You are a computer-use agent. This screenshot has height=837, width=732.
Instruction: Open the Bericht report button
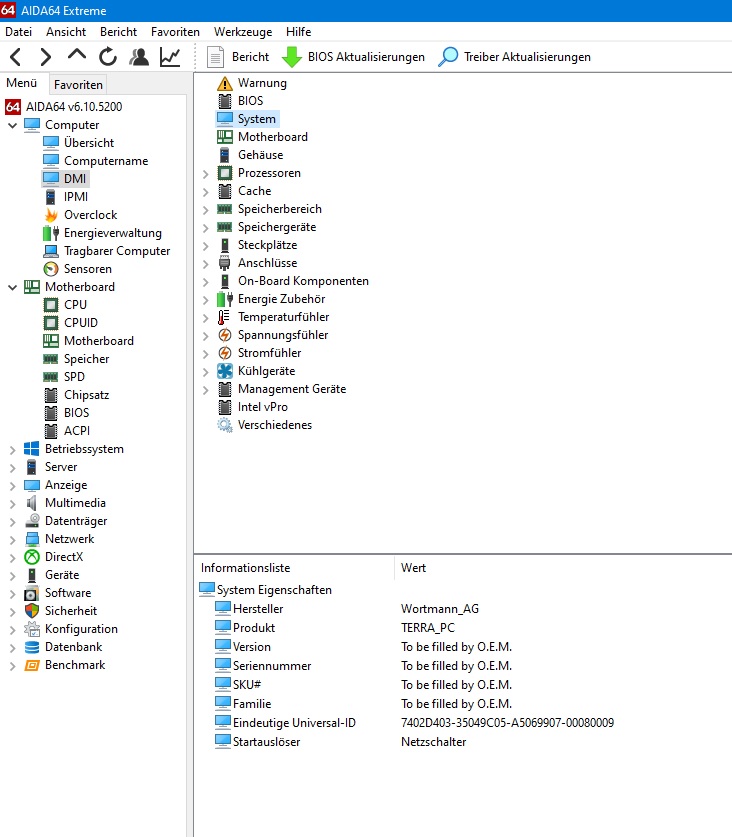pos(238,57)
